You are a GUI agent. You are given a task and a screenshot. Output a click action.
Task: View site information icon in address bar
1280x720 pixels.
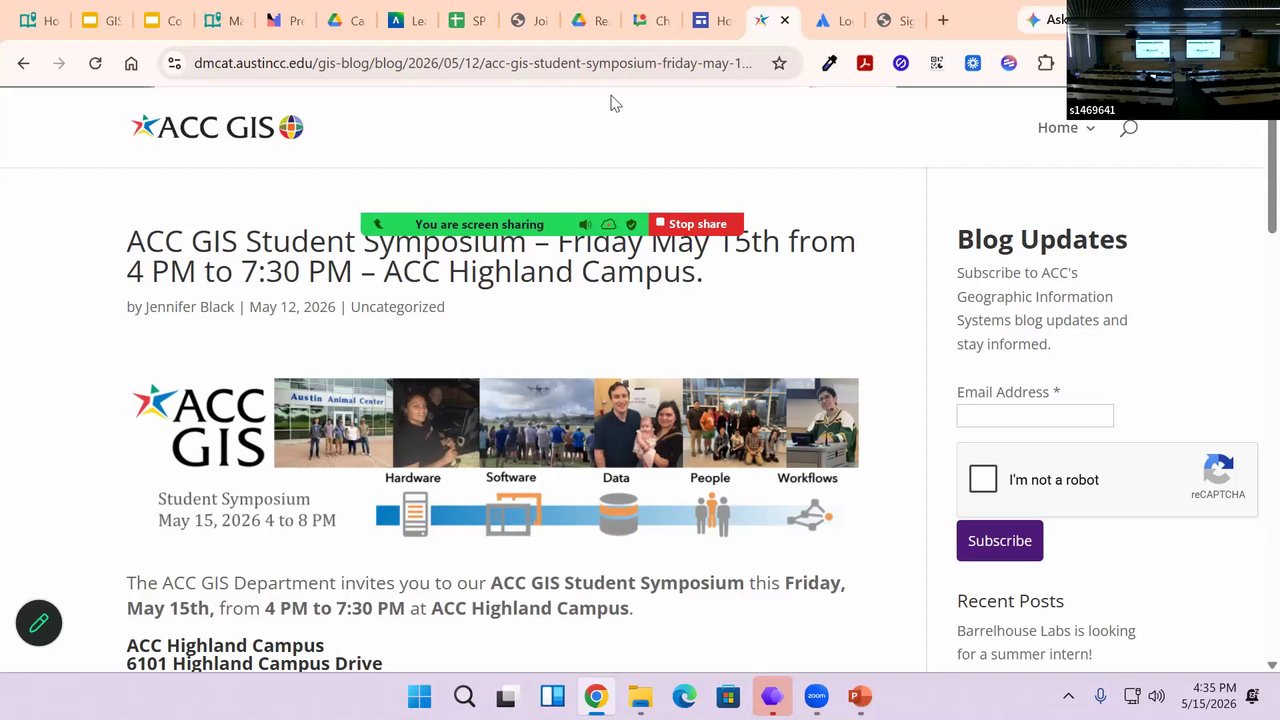(x=174, y=63)
